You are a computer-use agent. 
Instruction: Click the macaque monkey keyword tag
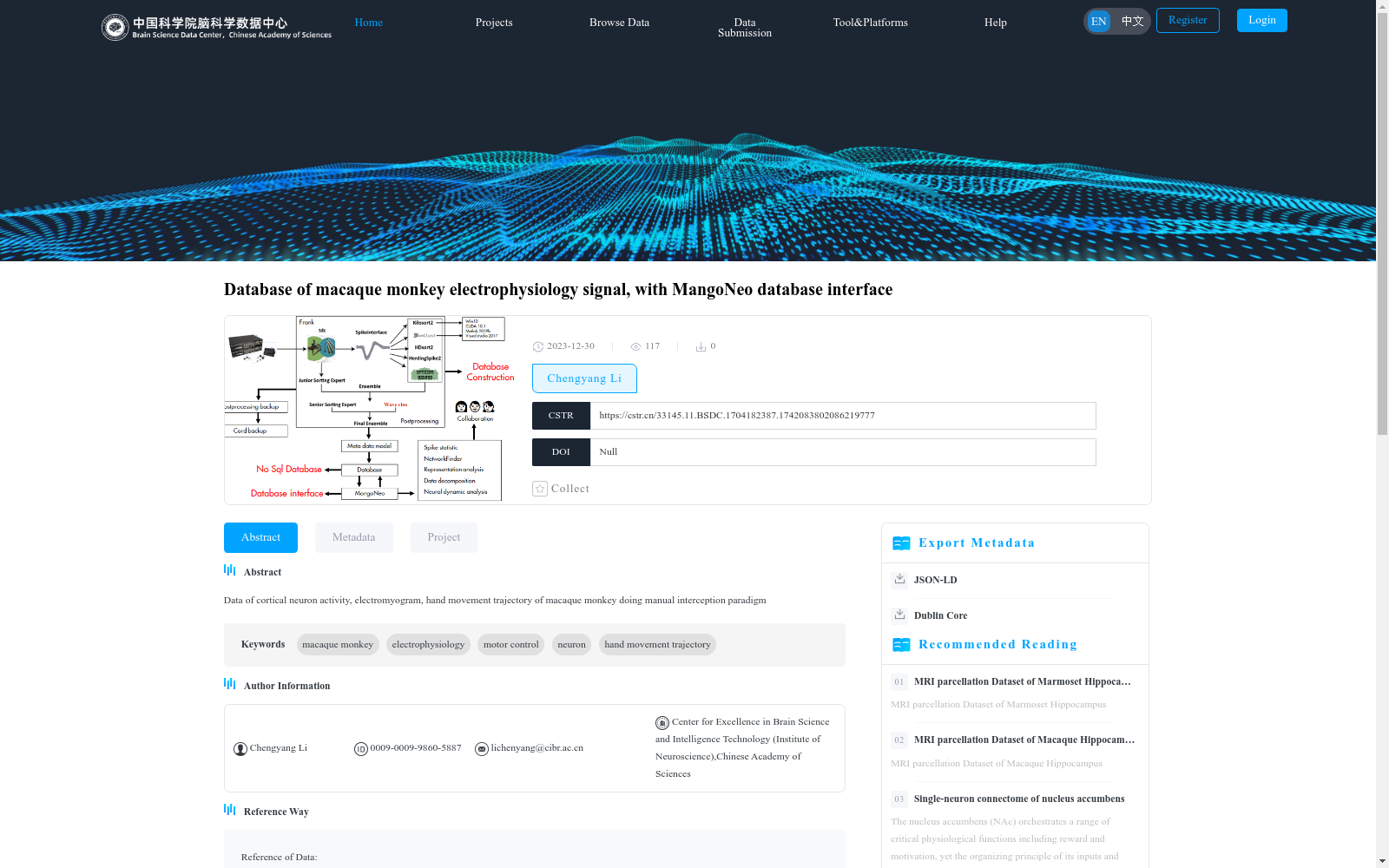click(338, 644)
